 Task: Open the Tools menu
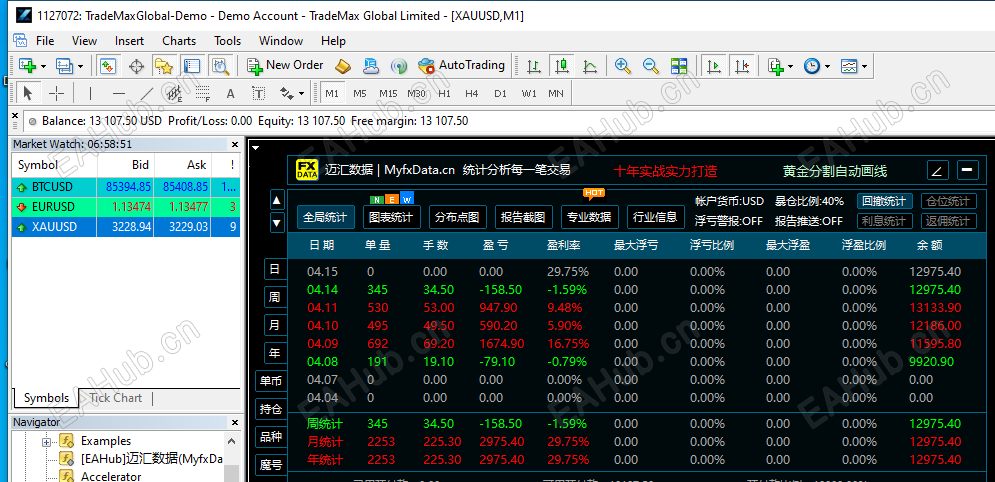point(227,41)
